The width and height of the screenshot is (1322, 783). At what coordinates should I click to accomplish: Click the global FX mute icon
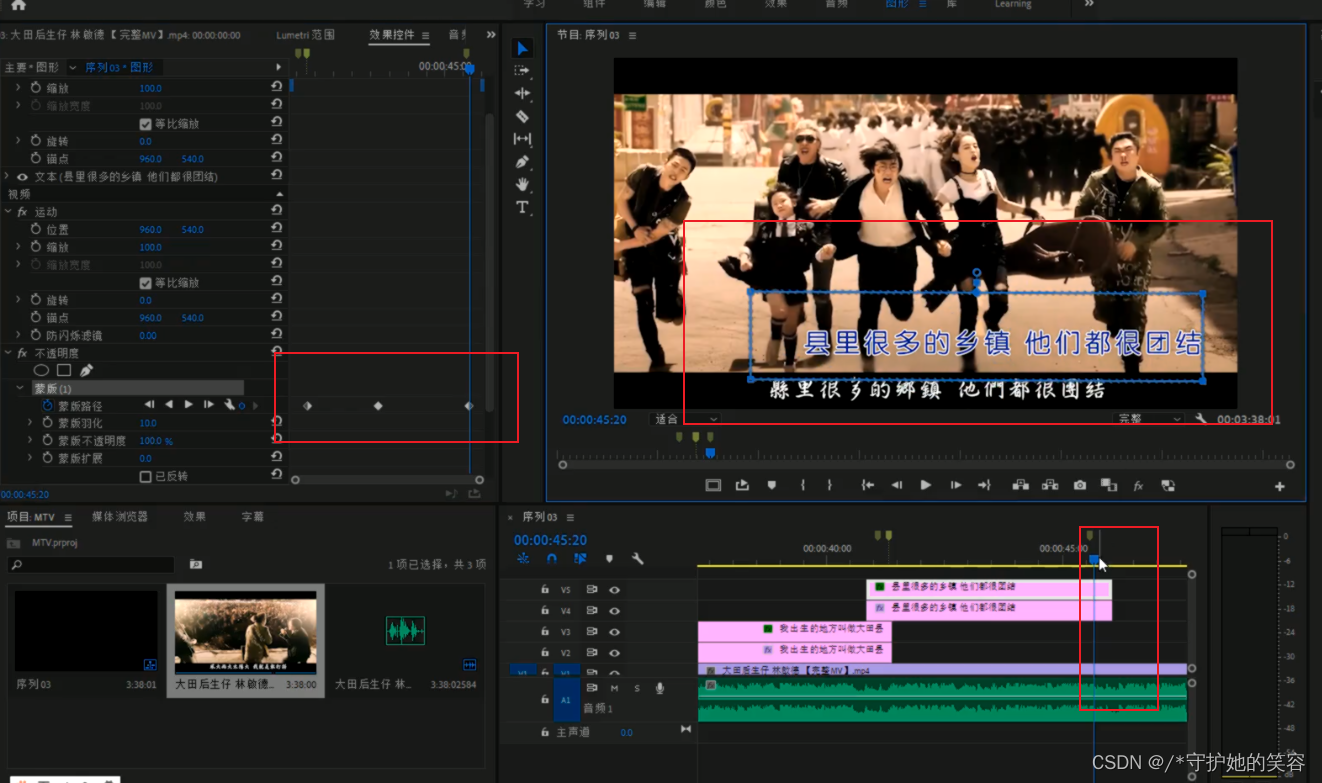[x=1138, y=485]
